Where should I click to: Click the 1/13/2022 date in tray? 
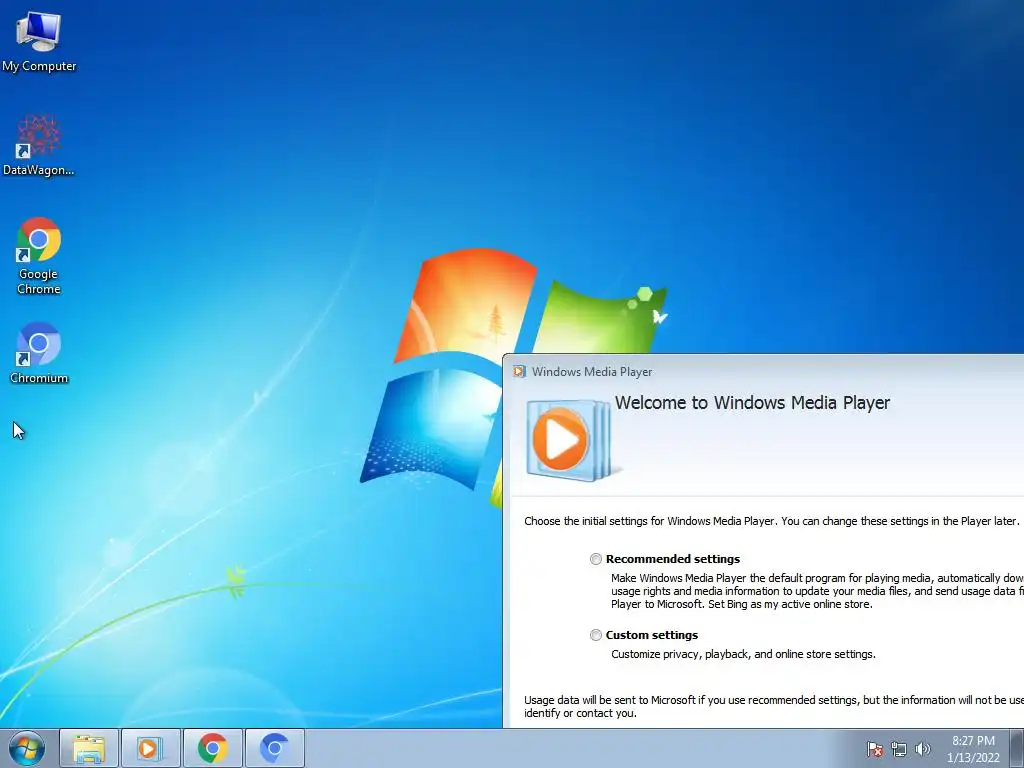tap(973, 758)
